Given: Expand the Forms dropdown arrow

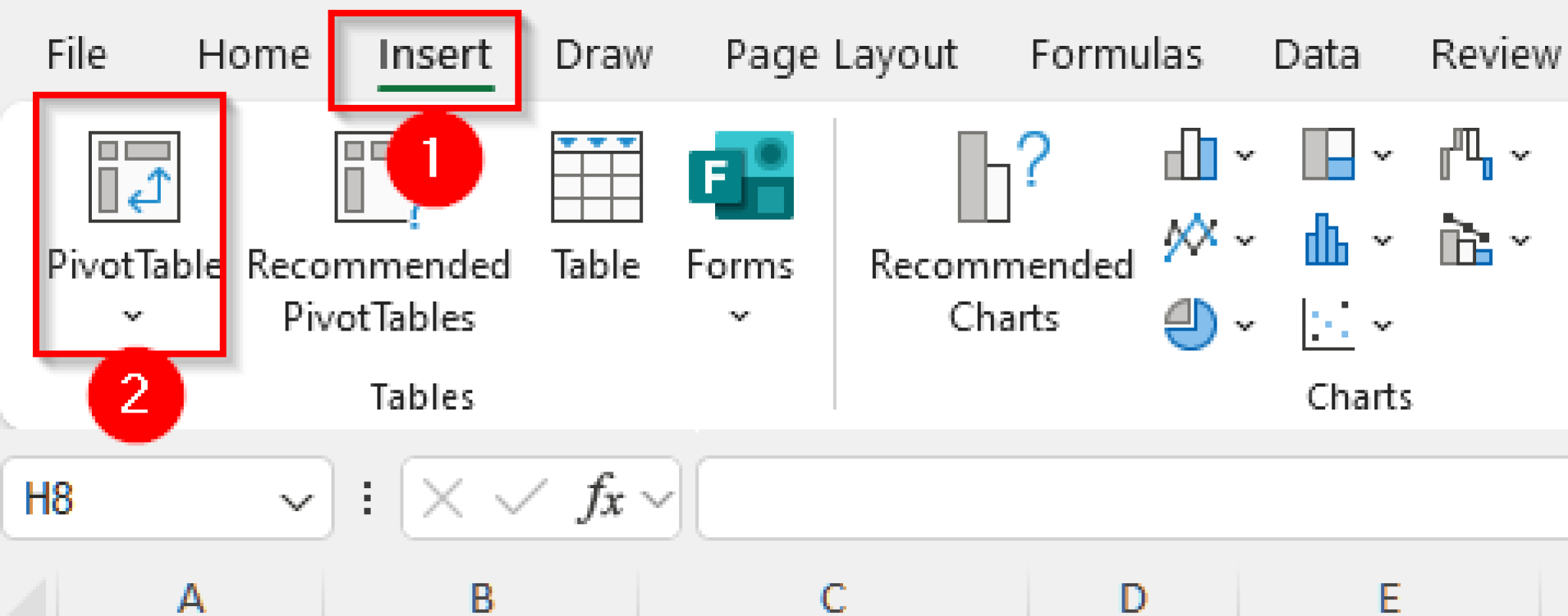Looking at the screenshot, I should 737,316.
